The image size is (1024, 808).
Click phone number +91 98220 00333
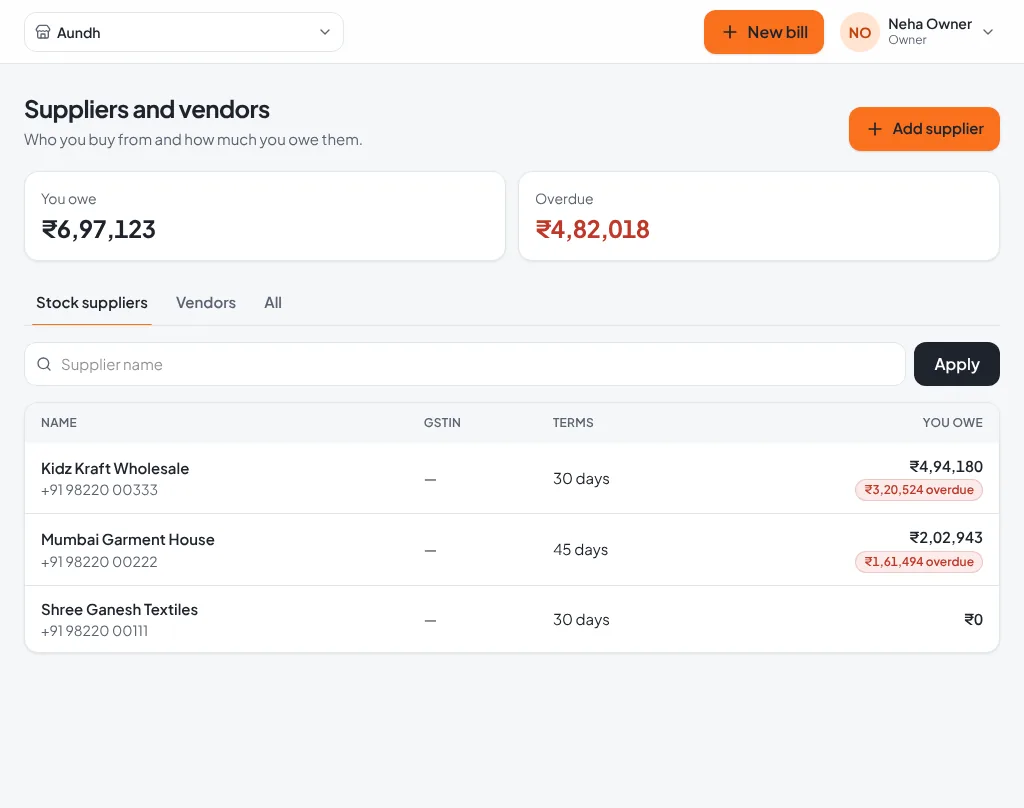(99, 490)
